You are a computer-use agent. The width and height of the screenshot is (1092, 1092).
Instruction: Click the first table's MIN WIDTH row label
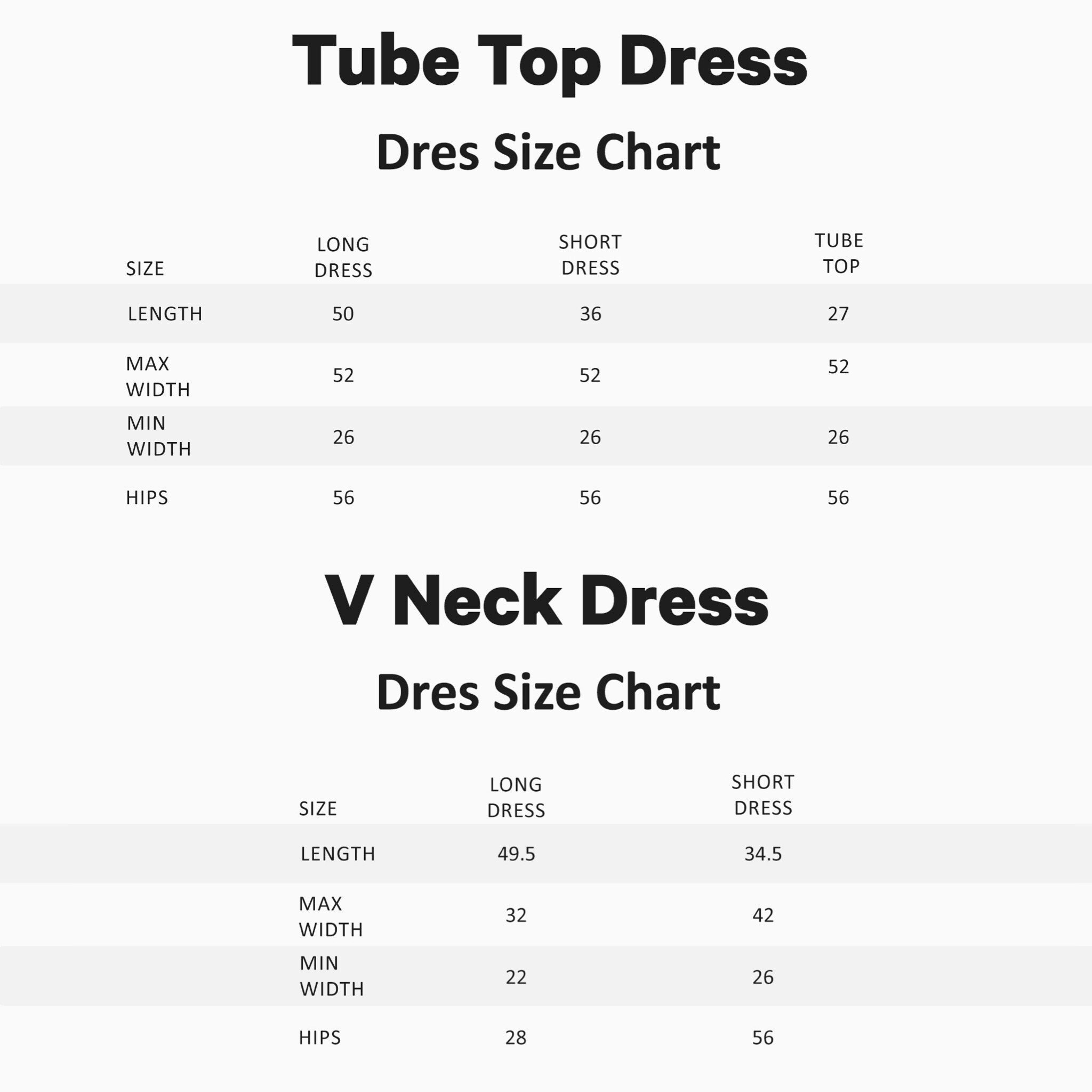point(159,436)
